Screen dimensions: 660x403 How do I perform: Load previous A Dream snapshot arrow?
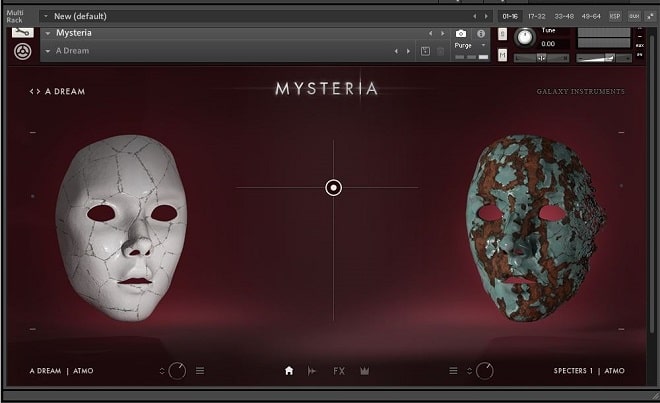click(396, 51)
